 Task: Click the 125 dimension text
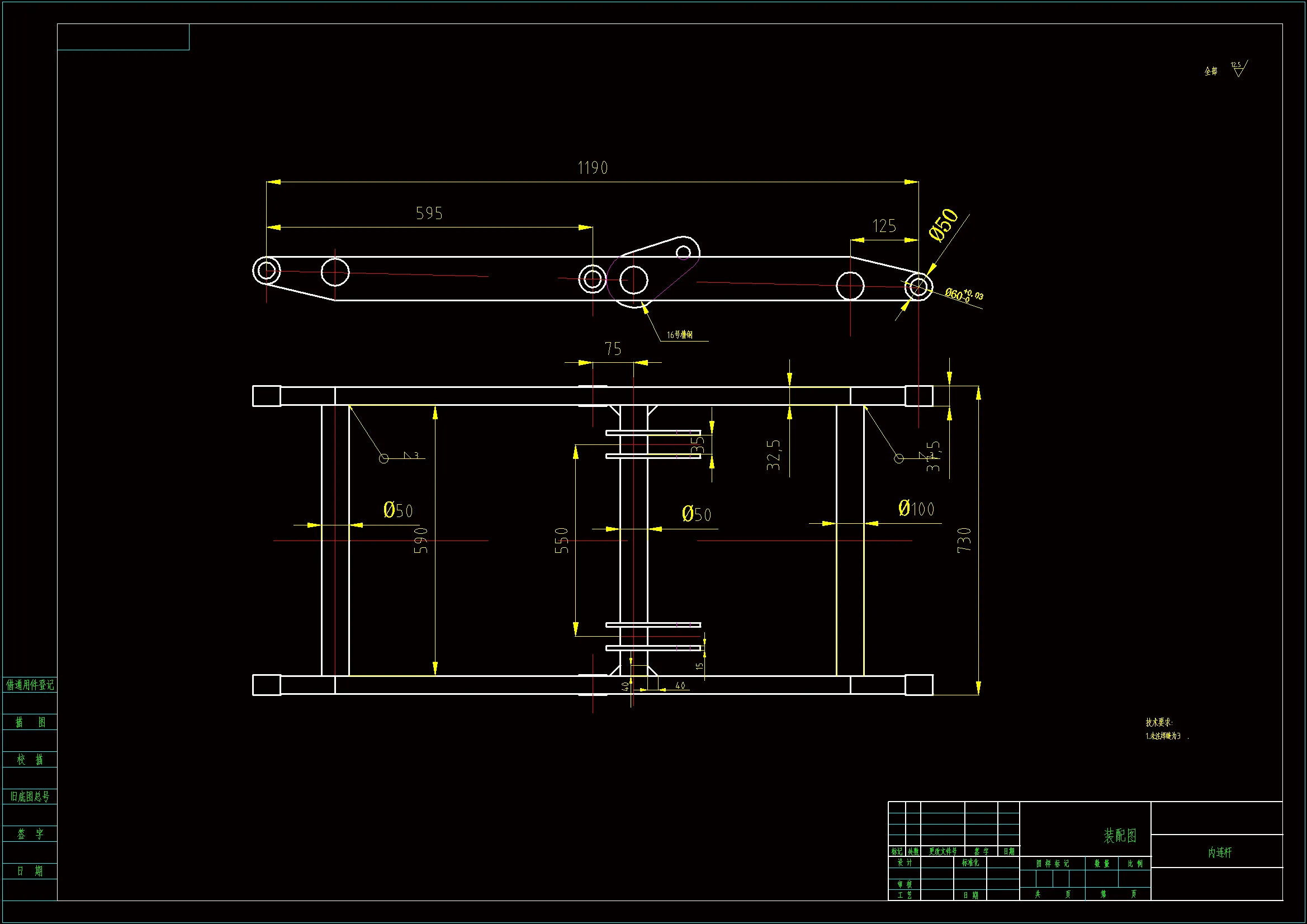pyautogui.click(x=884, y=226)
